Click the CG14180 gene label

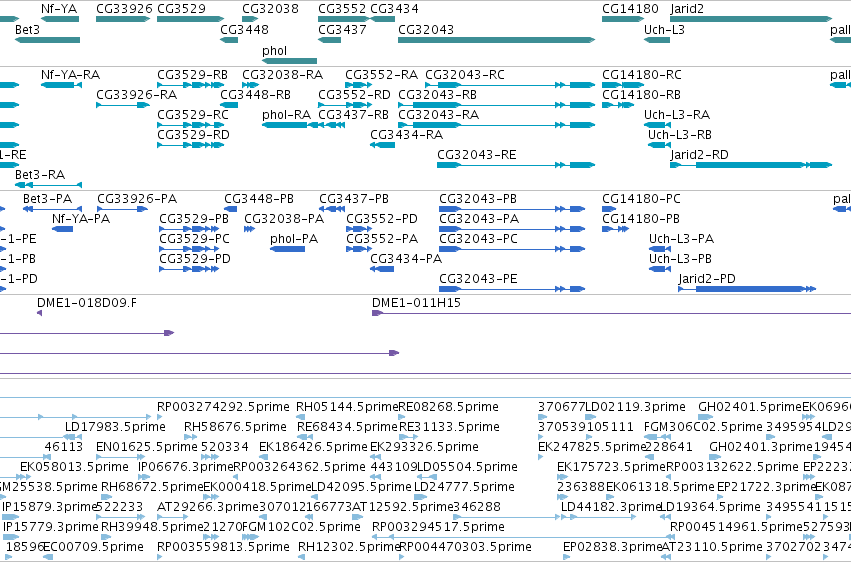pos(630,9)
